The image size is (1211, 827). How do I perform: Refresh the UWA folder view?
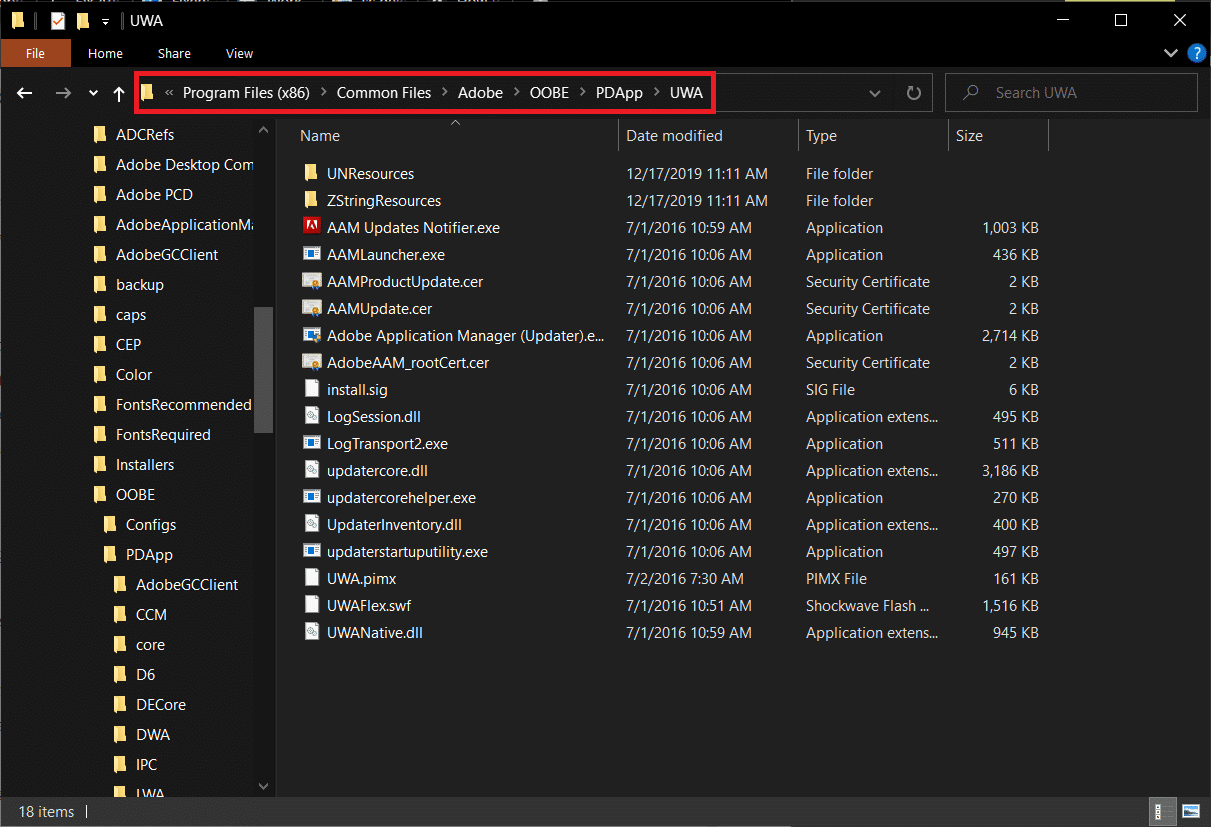pyautogui.click(x=913, y=92)
